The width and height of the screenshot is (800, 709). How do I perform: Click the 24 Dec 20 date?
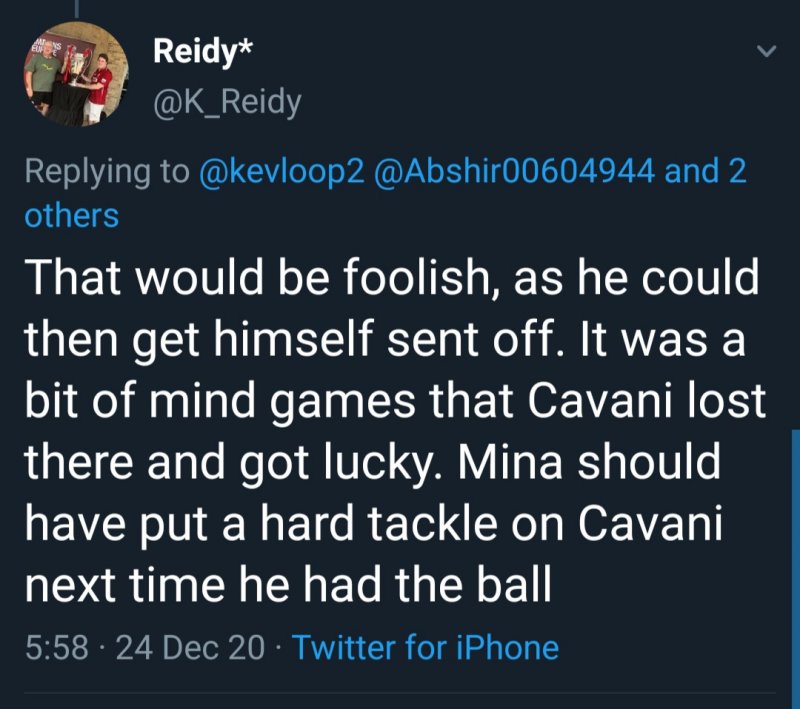click(191, 647)
